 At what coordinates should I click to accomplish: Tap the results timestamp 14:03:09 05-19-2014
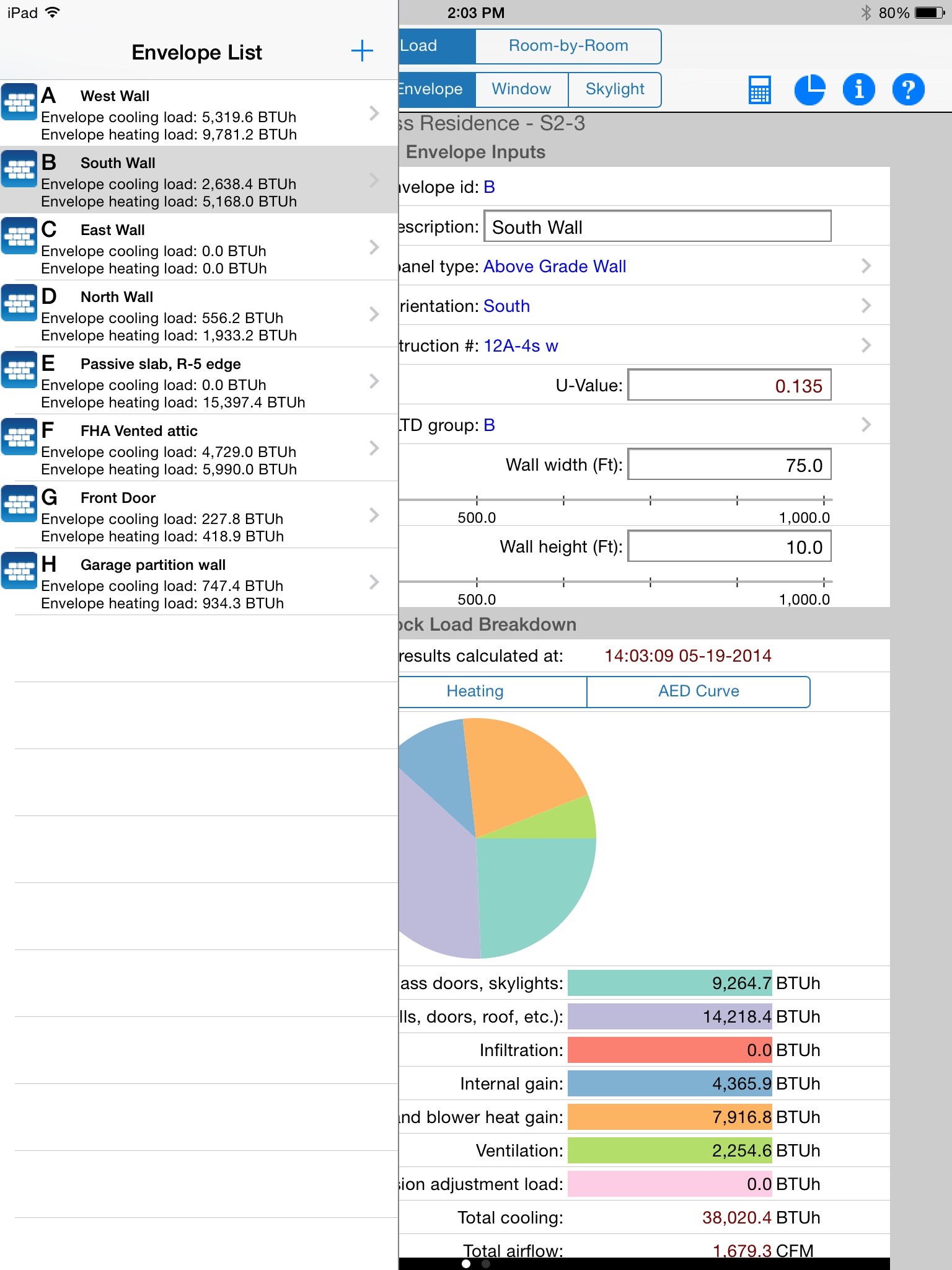click(x=688, y=656)
